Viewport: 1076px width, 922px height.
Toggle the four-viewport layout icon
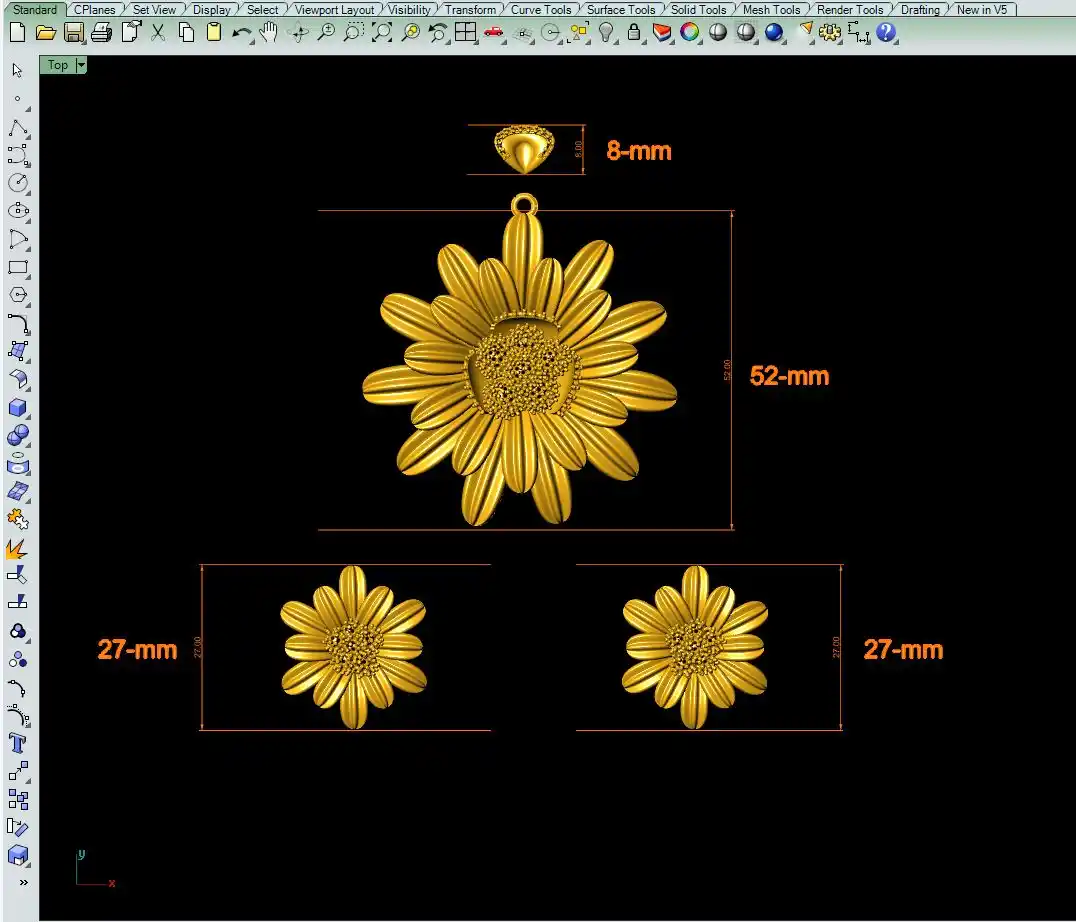[x=465, y=32]
